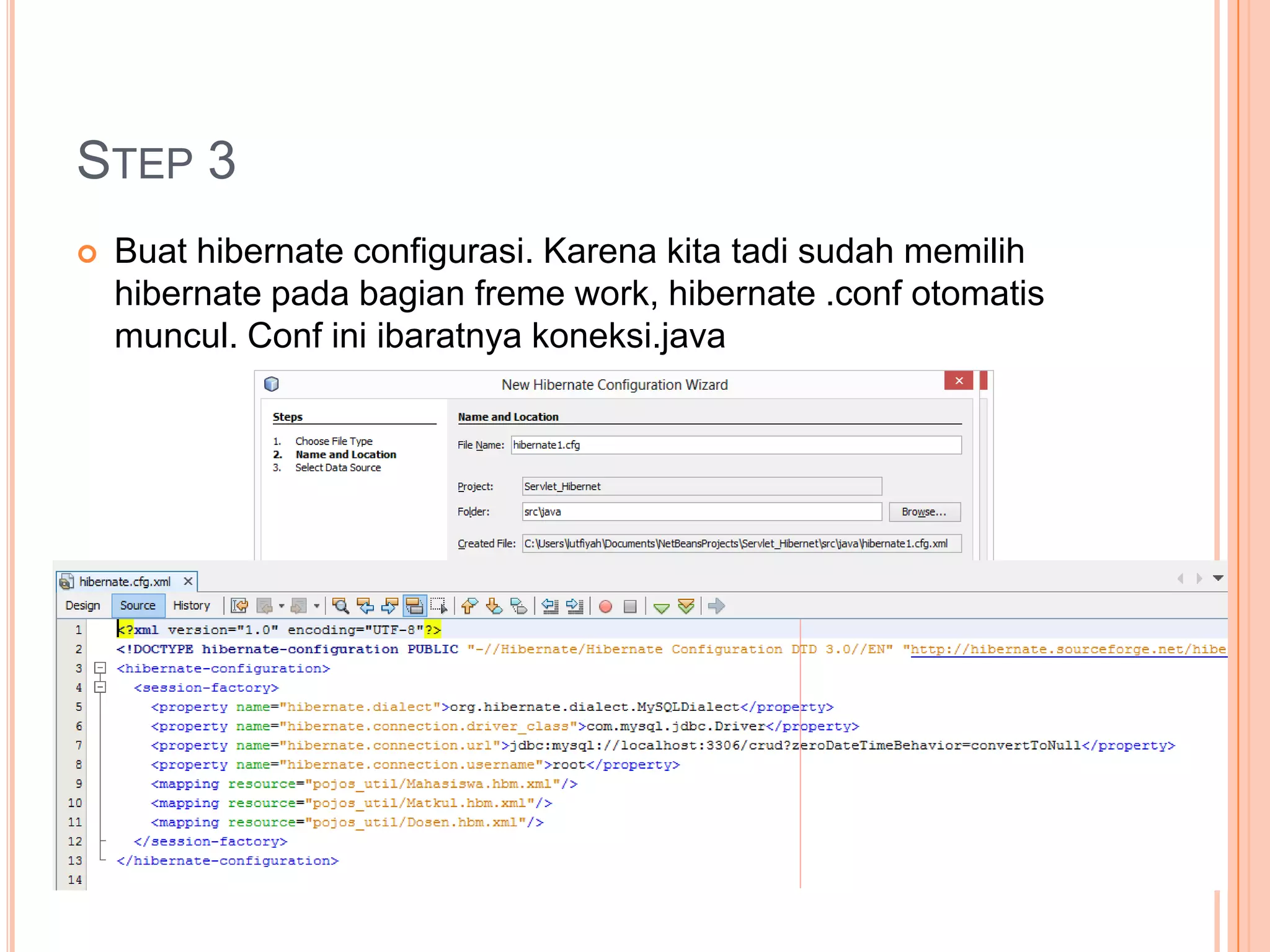
Task: Click the 'Name and Location' wizard panel heading
Action: (x=508, y=417)
